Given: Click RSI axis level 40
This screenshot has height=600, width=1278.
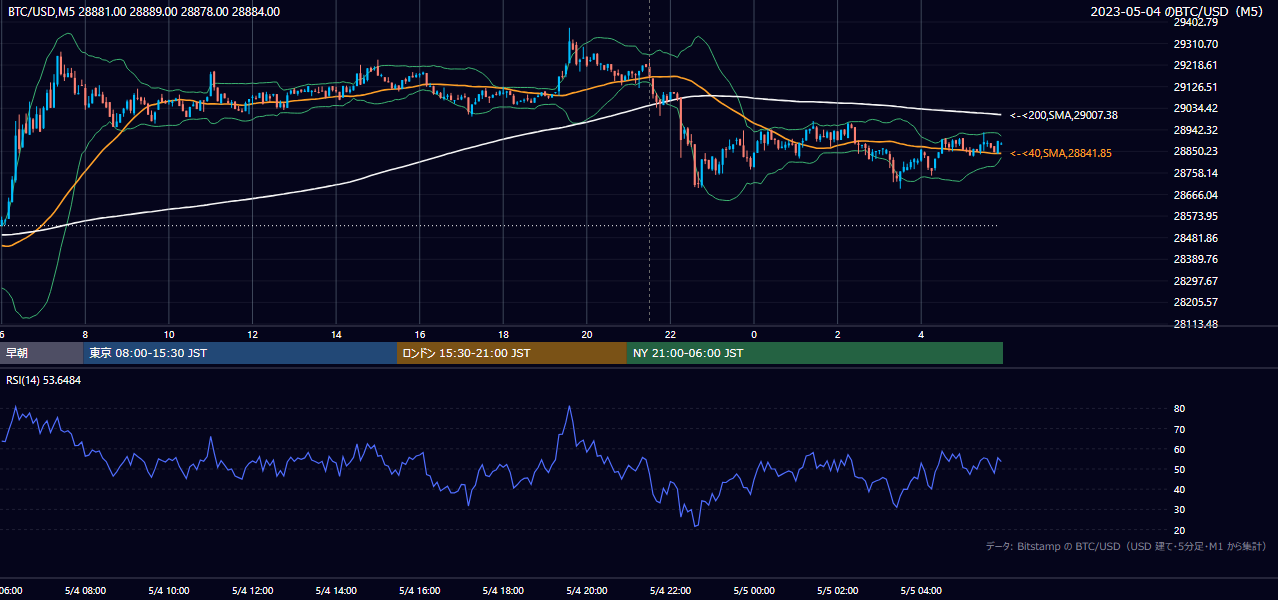Looking at the screenshot, I should tap(1180, 489).
